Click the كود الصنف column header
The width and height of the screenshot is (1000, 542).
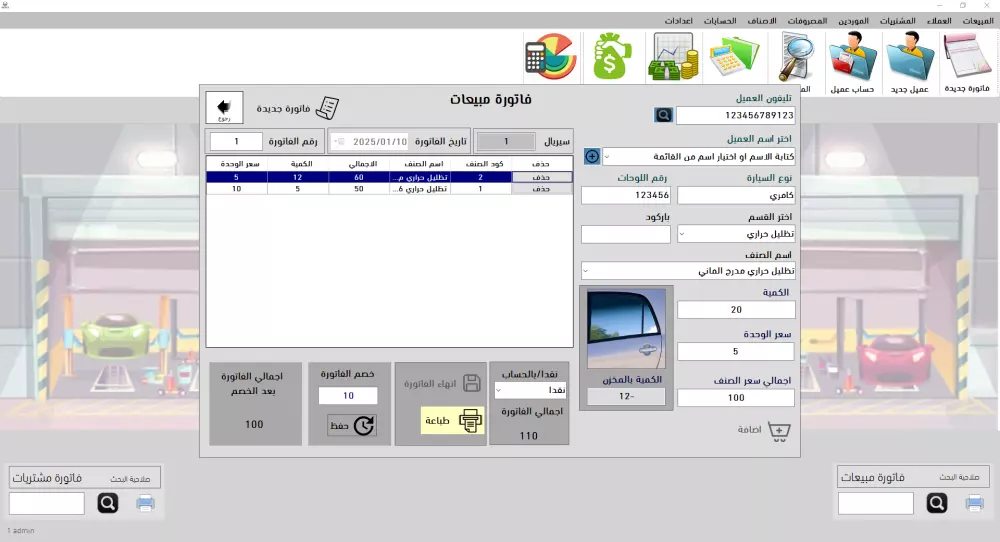point(482,164)
